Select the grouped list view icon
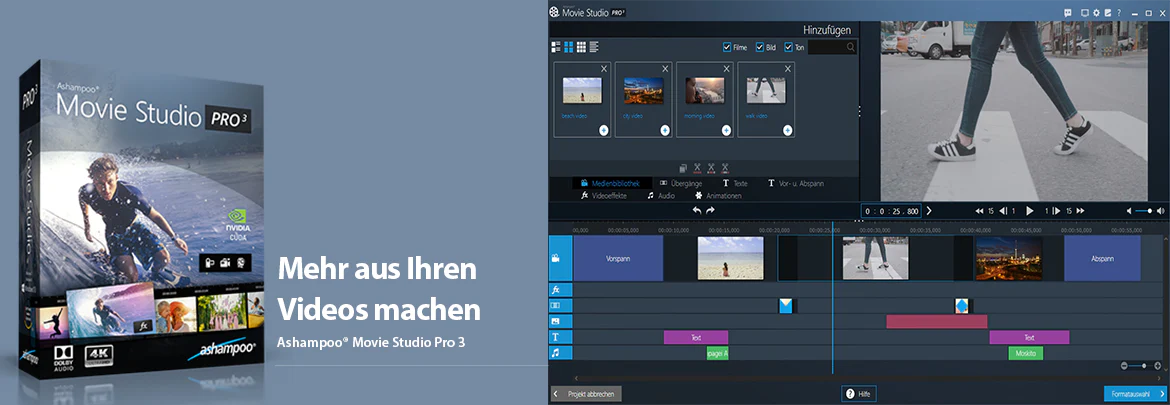 pyautogui.click(x=556, y=47)
